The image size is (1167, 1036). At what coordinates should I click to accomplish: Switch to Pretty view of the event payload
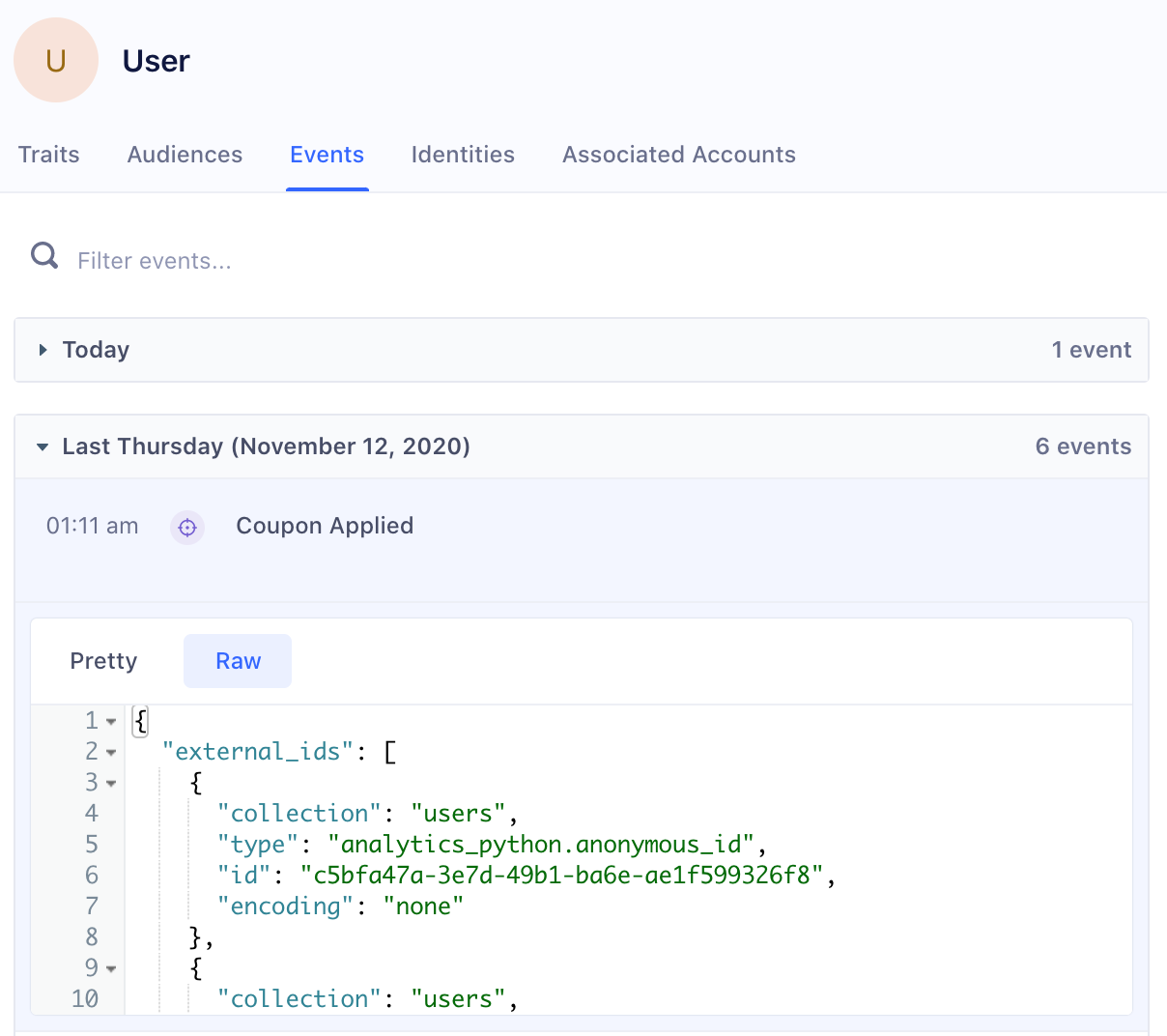click(103, 660)
